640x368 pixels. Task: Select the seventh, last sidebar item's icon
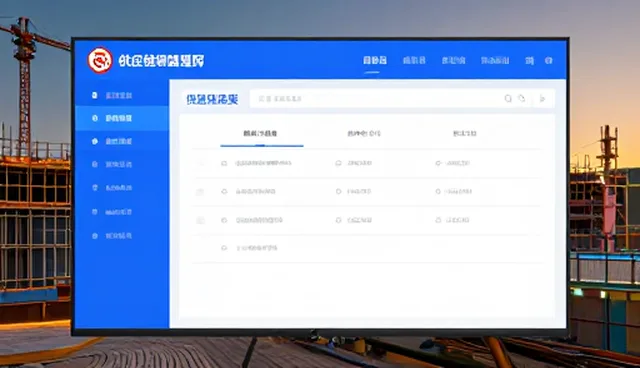point(95,235)
